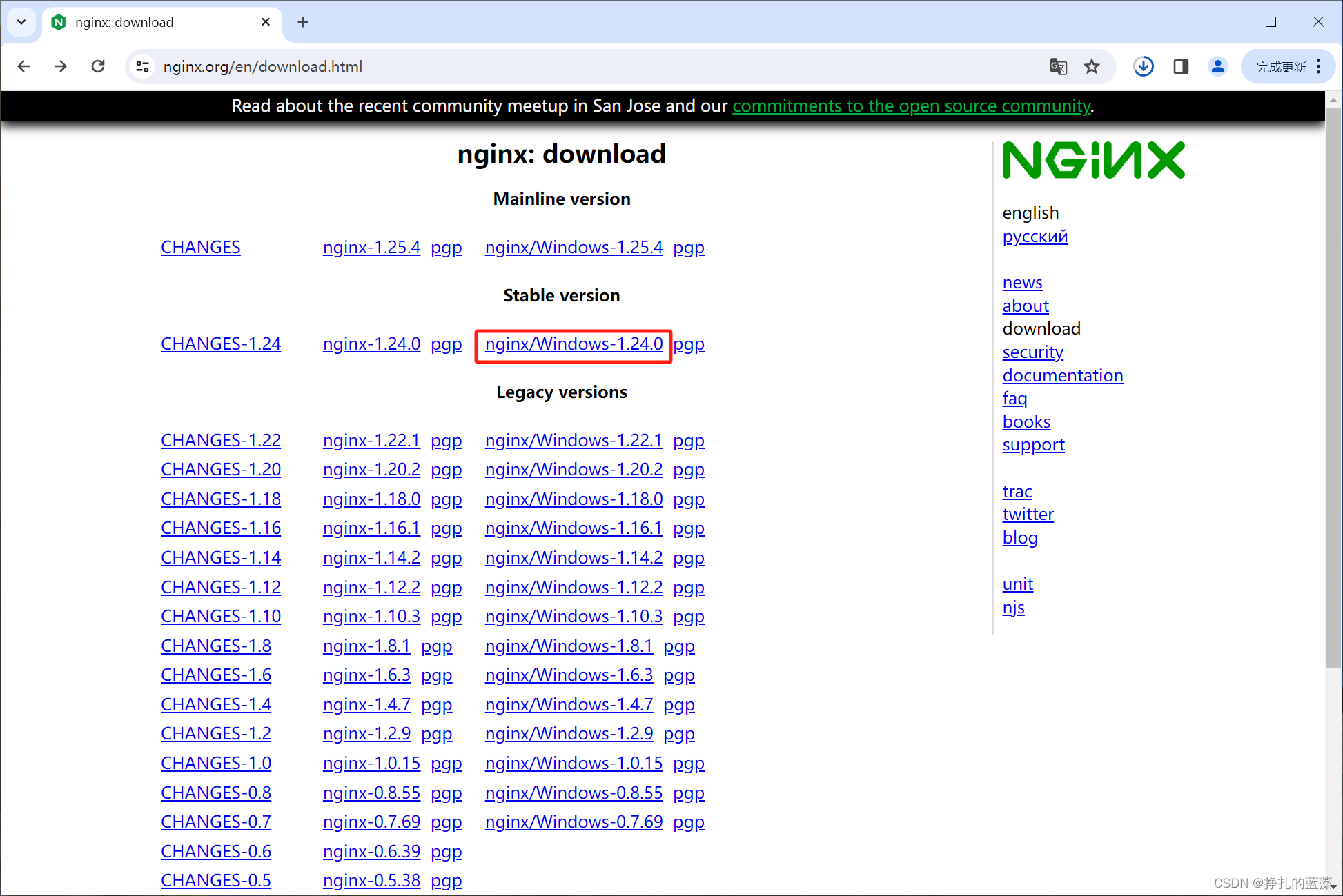1343x896 pixels.
Task: Click the nginx/Windows-1.24.0 download link
Action: point(574,344)
